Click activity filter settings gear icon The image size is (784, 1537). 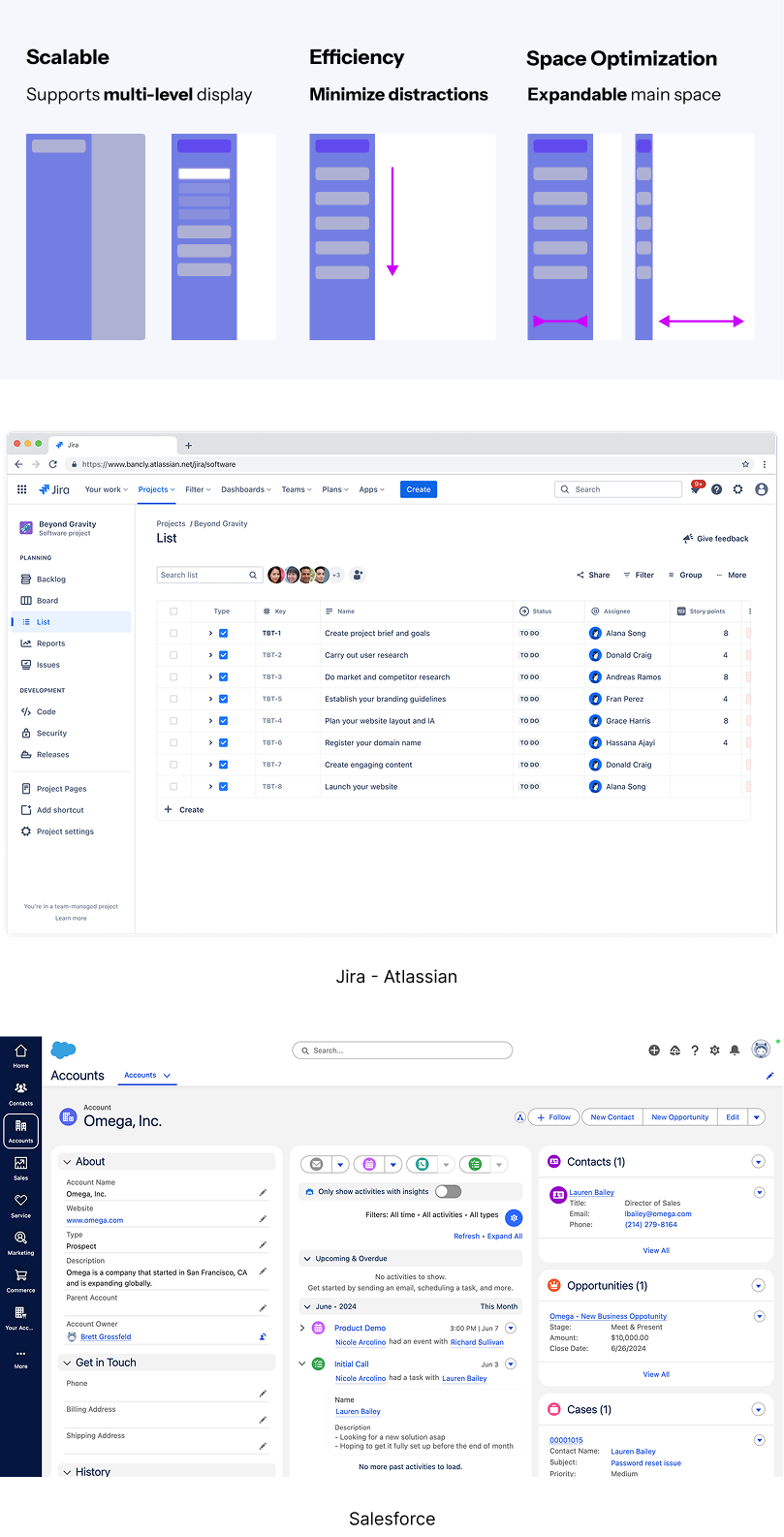[515, 1217]
